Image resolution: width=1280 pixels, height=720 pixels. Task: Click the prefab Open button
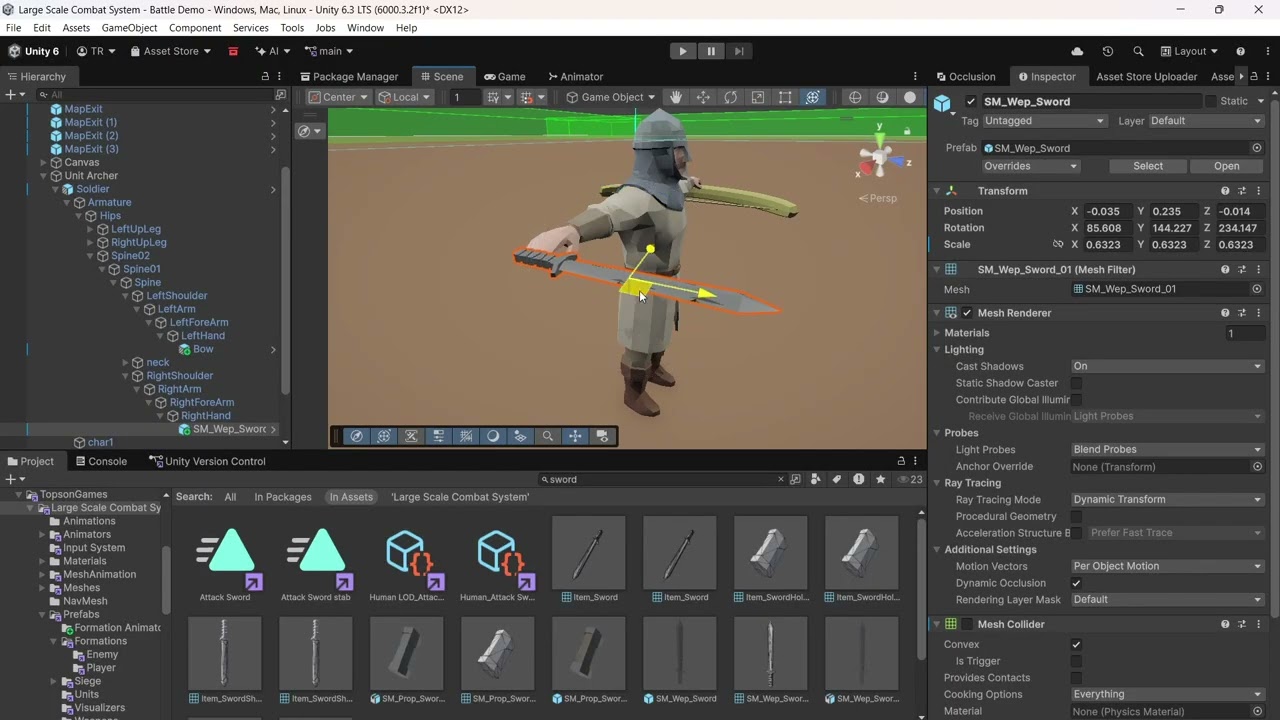tap(1227, 166)
